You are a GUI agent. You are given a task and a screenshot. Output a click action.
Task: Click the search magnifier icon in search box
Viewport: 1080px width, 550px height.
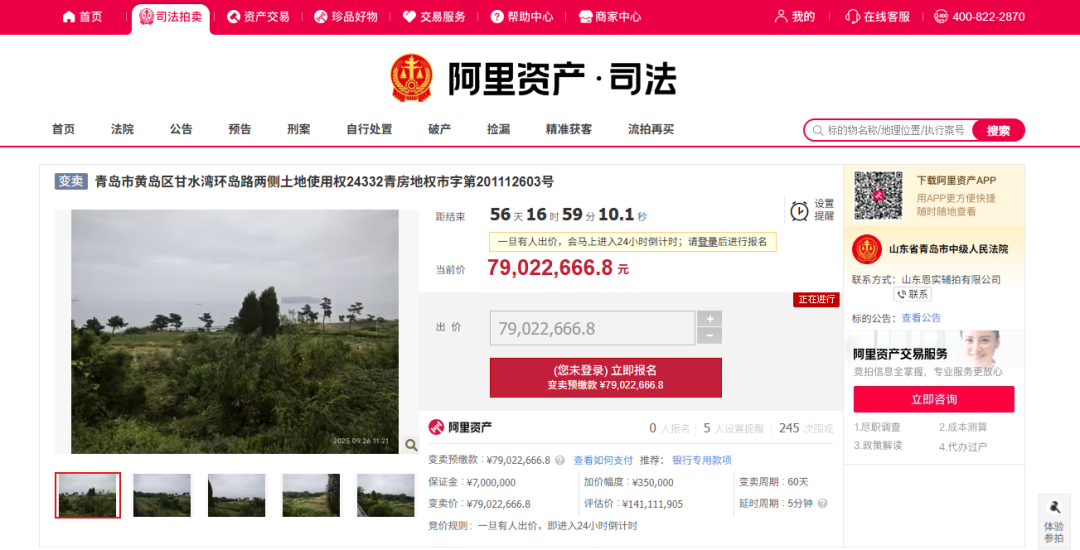[x=818, y=130]
